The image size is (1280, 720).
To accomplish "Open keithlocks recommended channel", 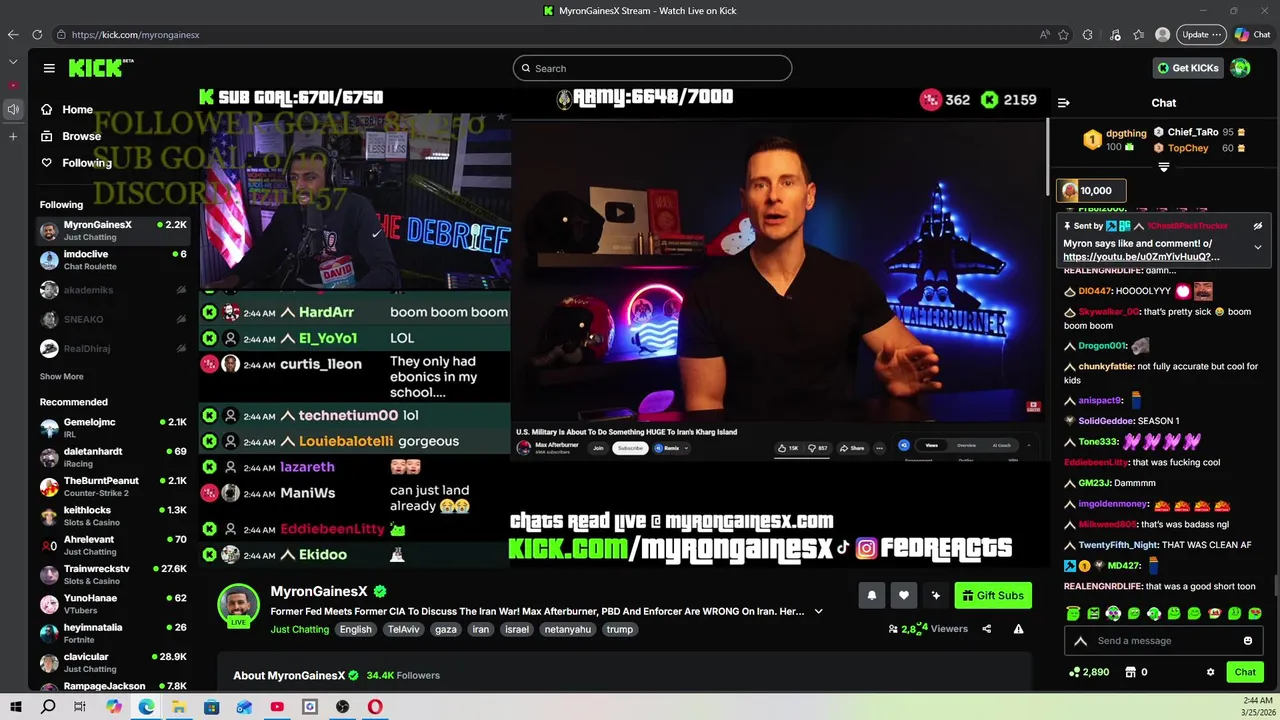I will click(x=112, y=516).
